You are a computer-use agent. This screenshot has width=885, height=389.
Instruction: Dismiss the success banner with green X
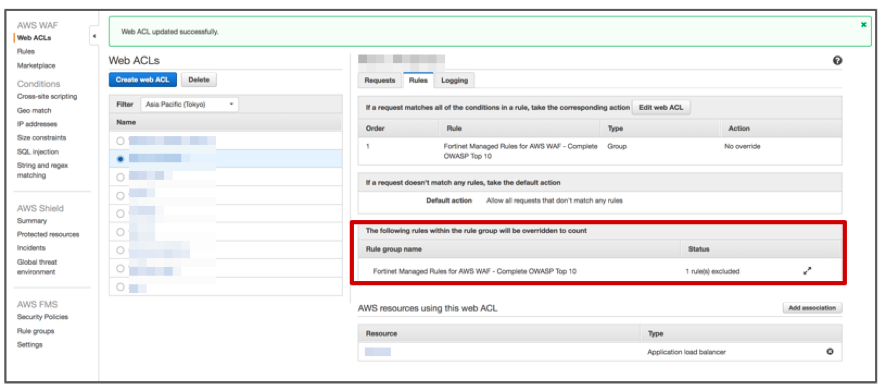tap(864, 25)
